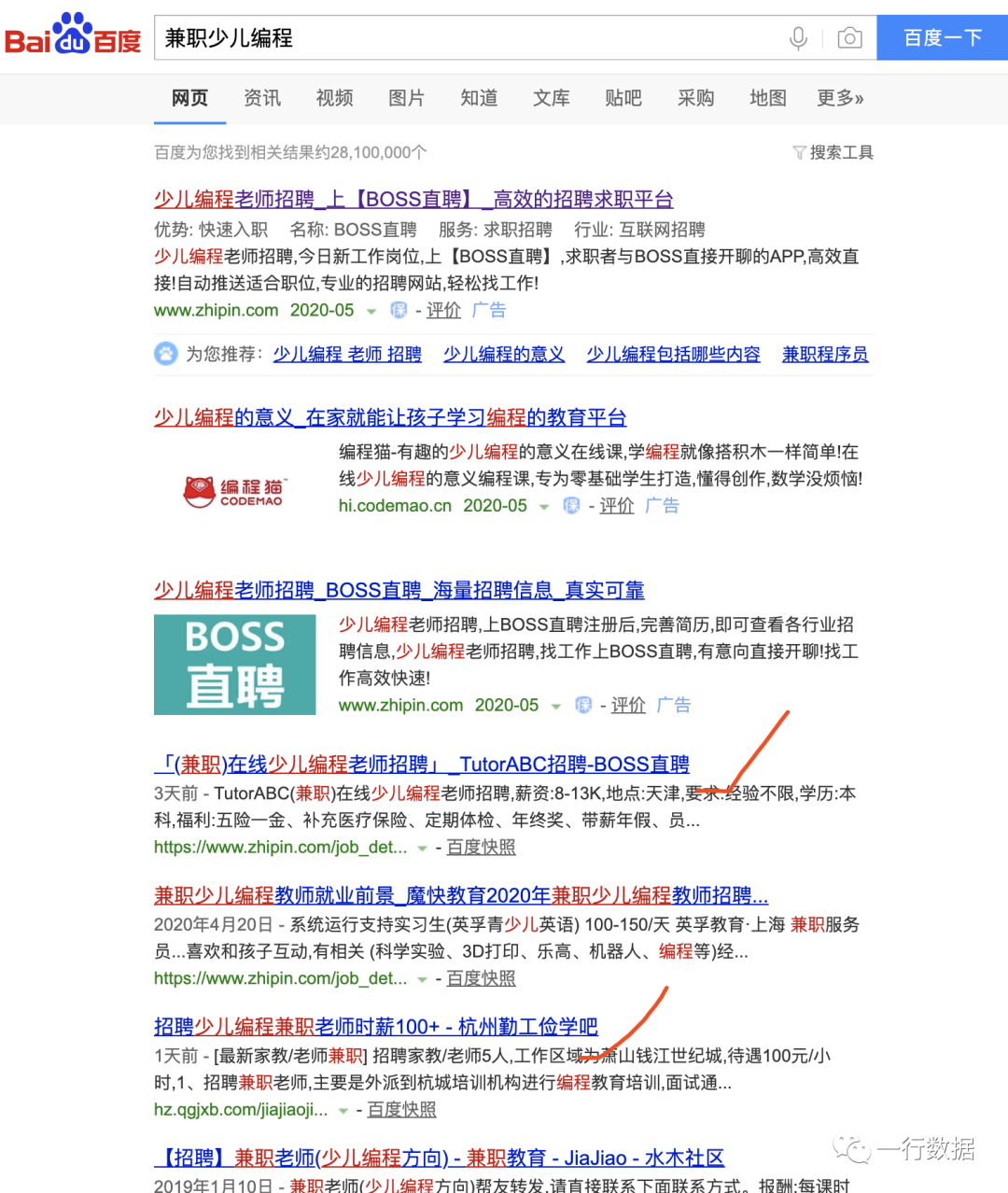Screen dimensions: 1008x1193
Task: Expand dropdown arrow on 魔快教育 result URL
Action: point(422,980)
